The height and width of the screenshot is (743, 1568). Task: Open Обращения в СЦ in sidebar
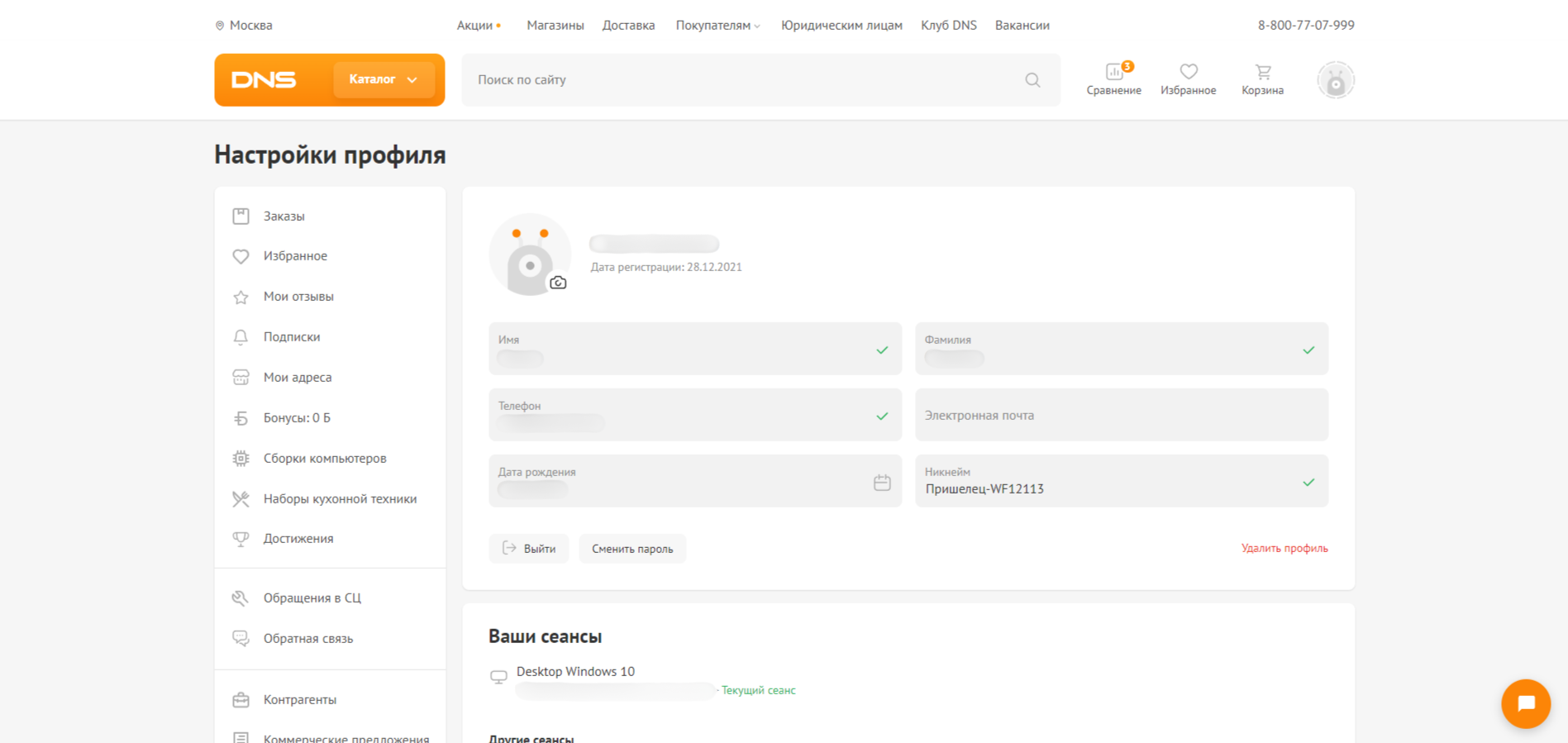click(312, 598)
